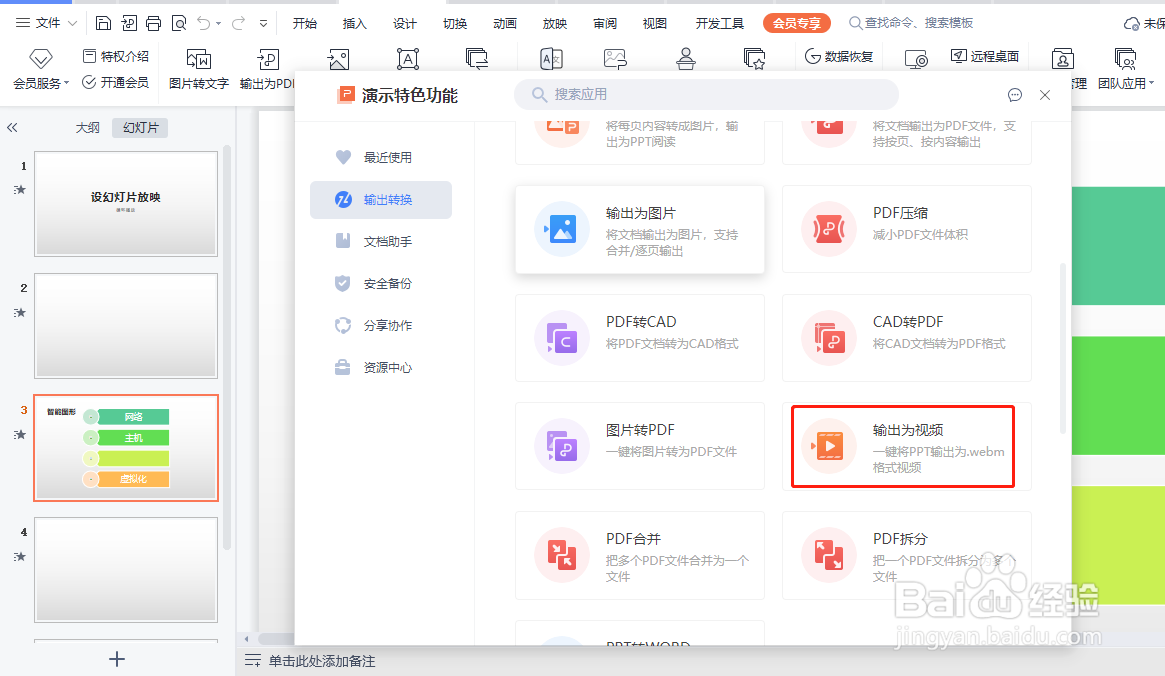
Task: Click the Redo arrow icon
Action: click(238, 23)
